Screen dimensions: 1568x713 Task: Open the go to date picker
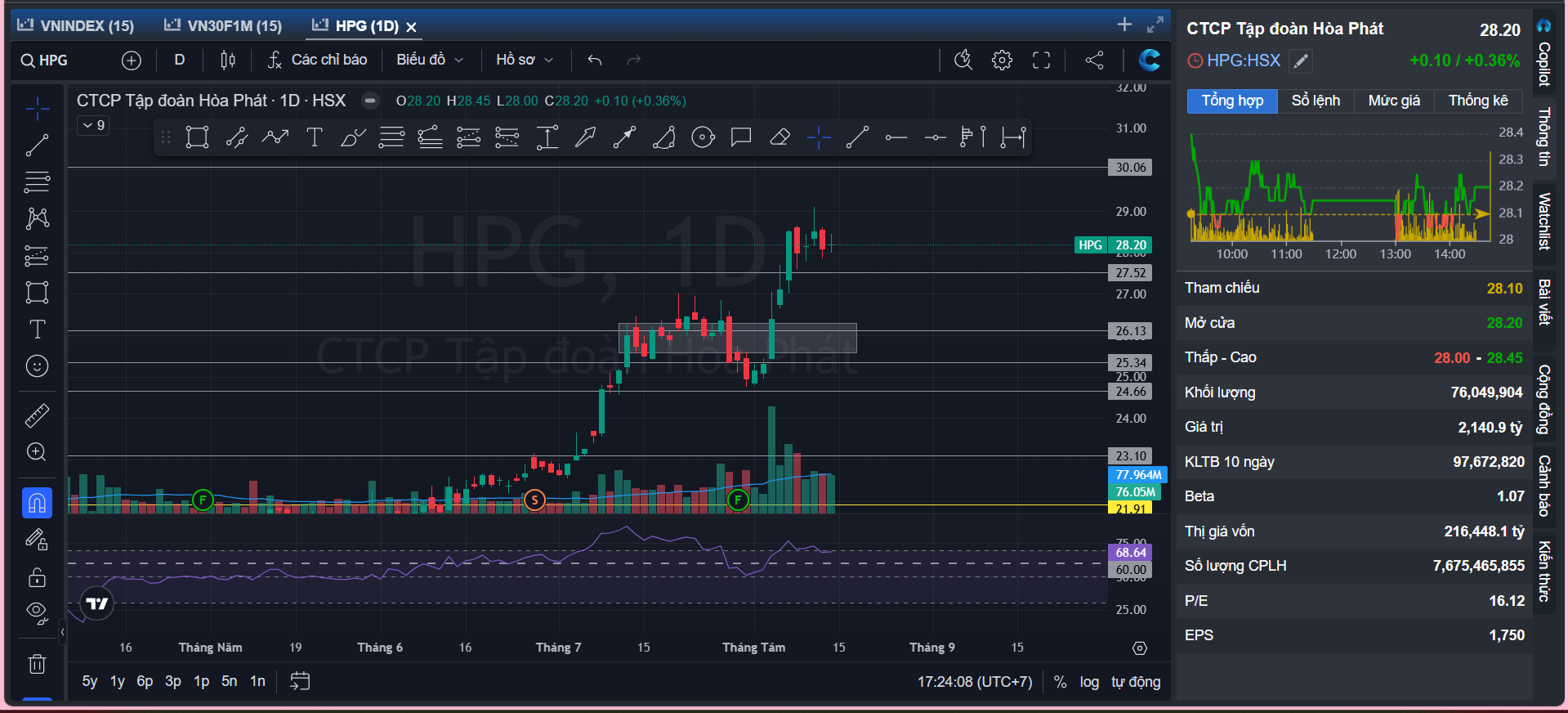[x=300, y=681]
